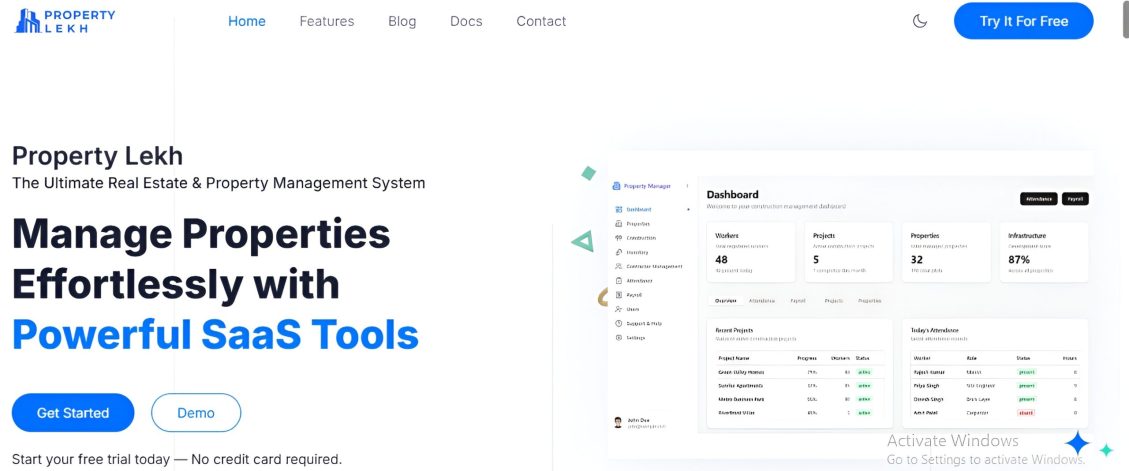Click the Get Started button
Screen dimensions: 1129x471
pyautogui.click(x=73, y=412)
